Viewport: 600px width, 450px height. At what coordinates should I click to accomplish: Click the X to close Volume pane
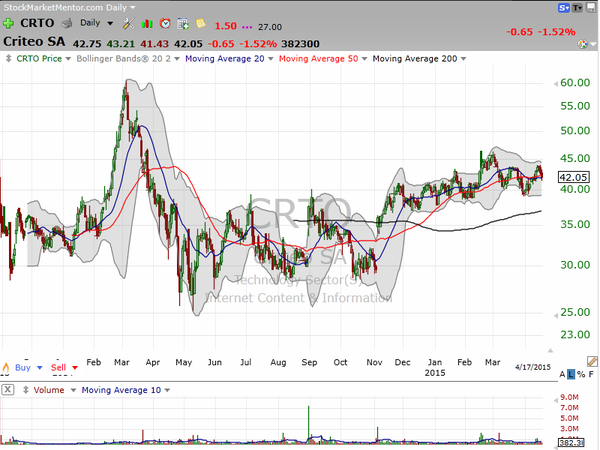[x=8, y=390]
